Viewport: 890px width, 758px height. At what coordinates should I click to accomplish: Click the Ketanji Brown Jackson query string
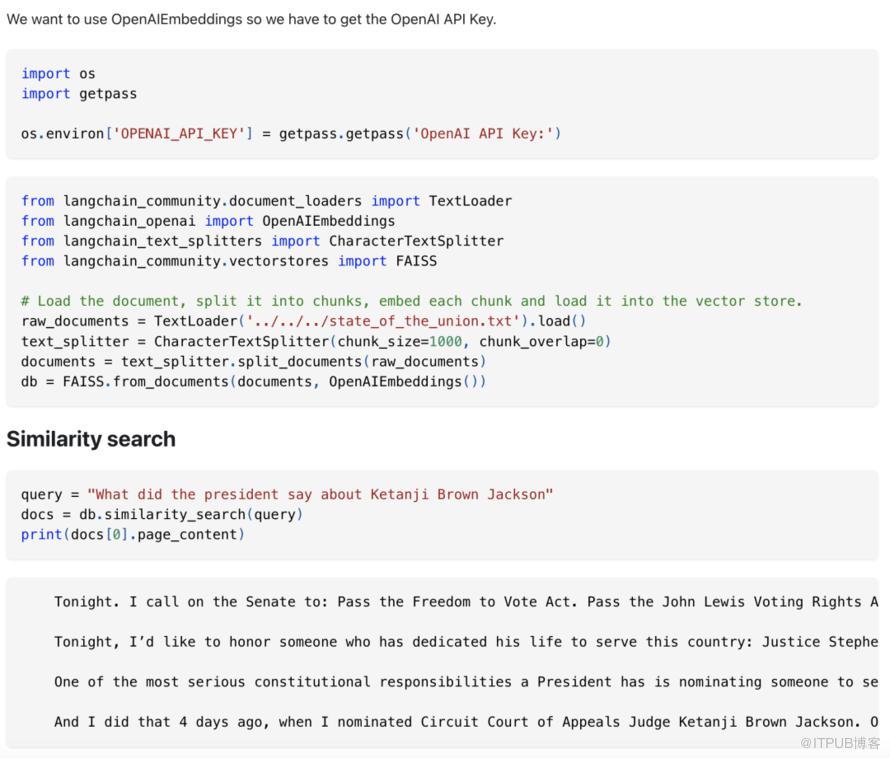(x=320, y=494)
